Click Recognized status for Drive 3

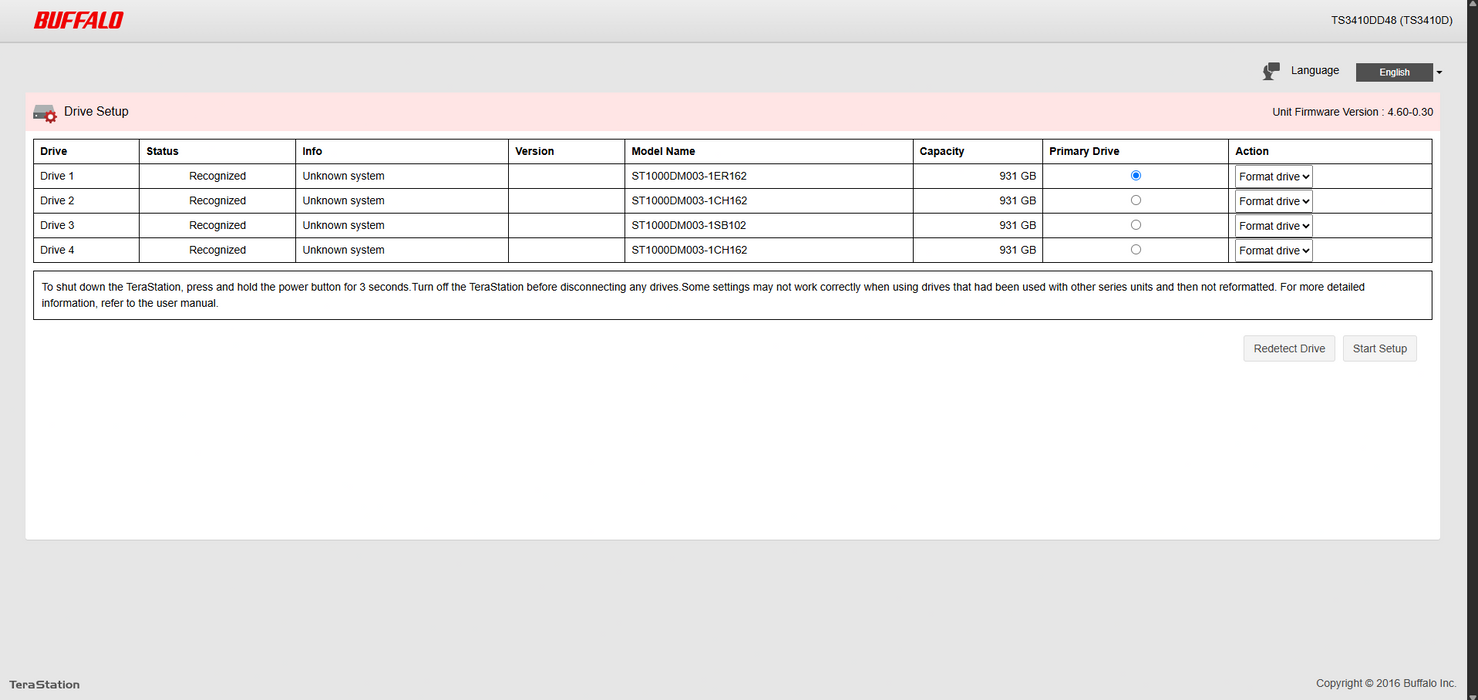coord(217,226)
